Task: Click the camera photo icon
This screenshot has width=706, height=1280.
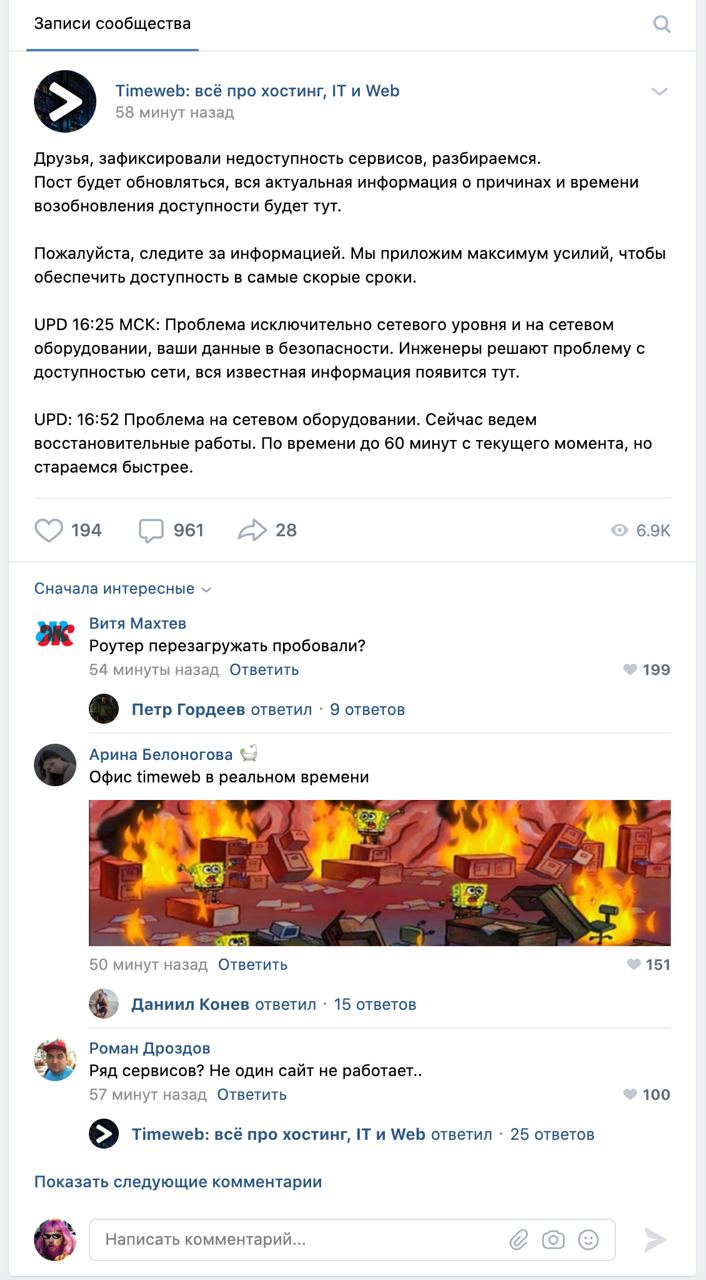Action: coord(553,1240)
